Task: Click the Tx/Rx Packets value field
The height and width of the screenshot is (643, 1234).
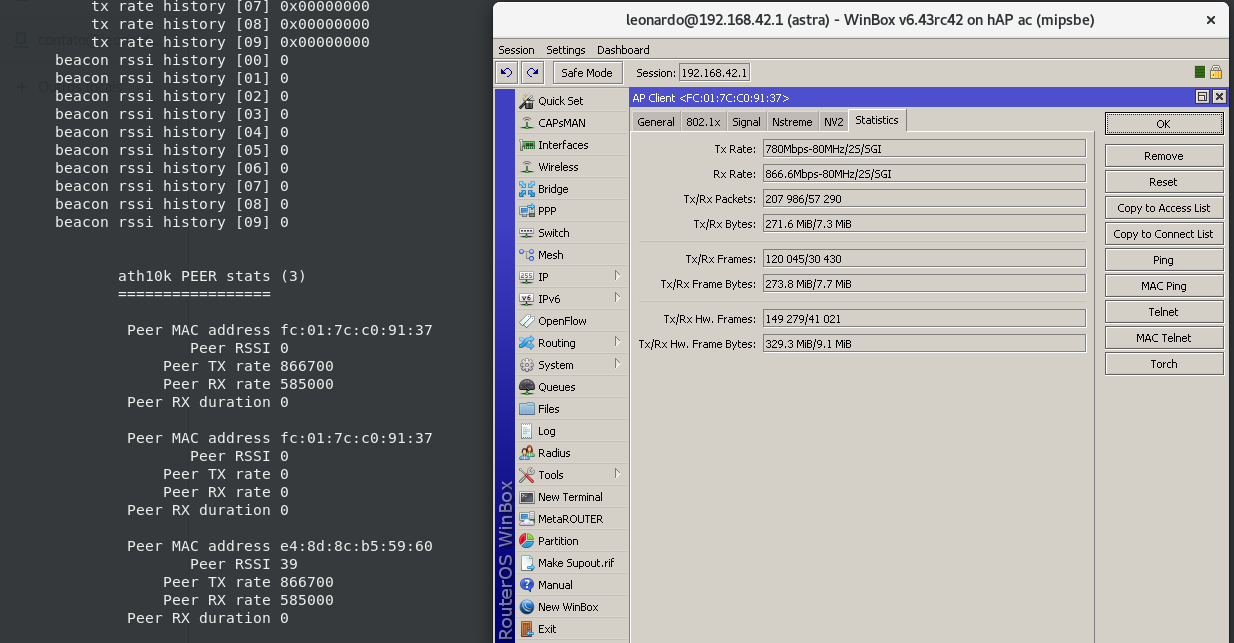Action: [924, 198]
